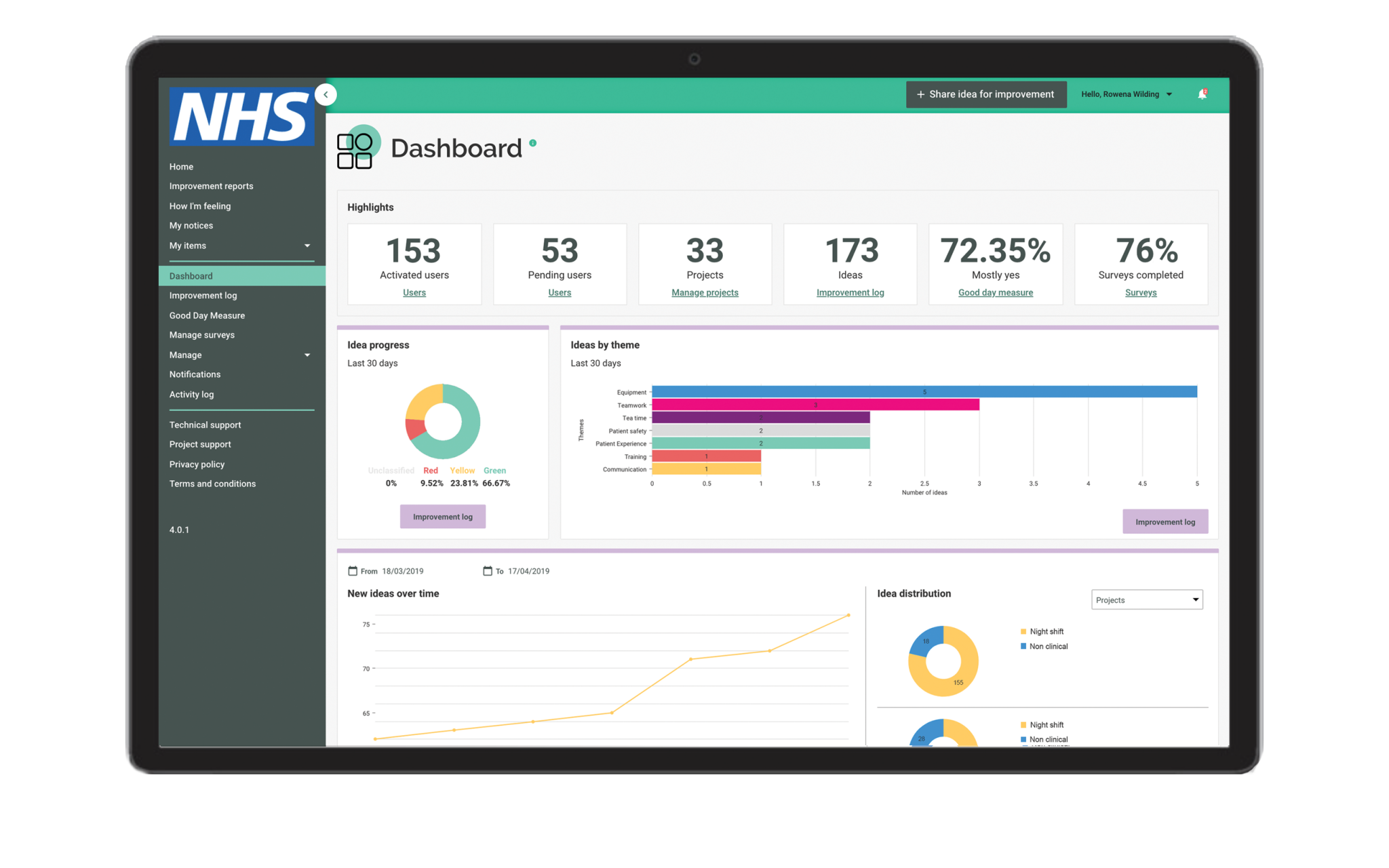Click the Surveys link under Surveys completed

coord(1141,292)
